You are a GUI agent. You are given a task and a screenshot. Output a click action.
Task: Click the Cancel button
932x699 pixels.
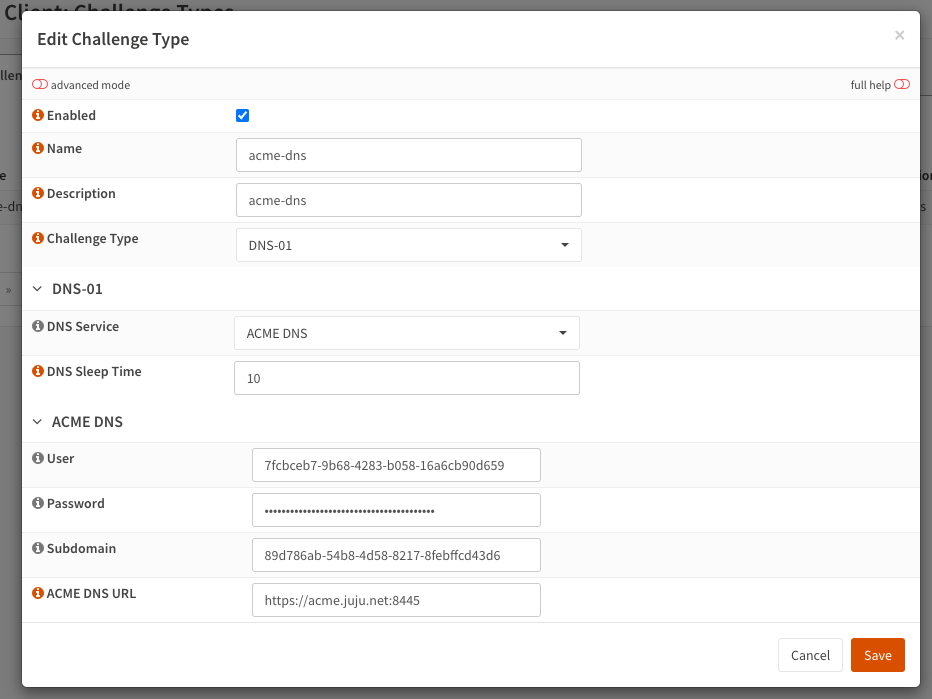(810, 655)
